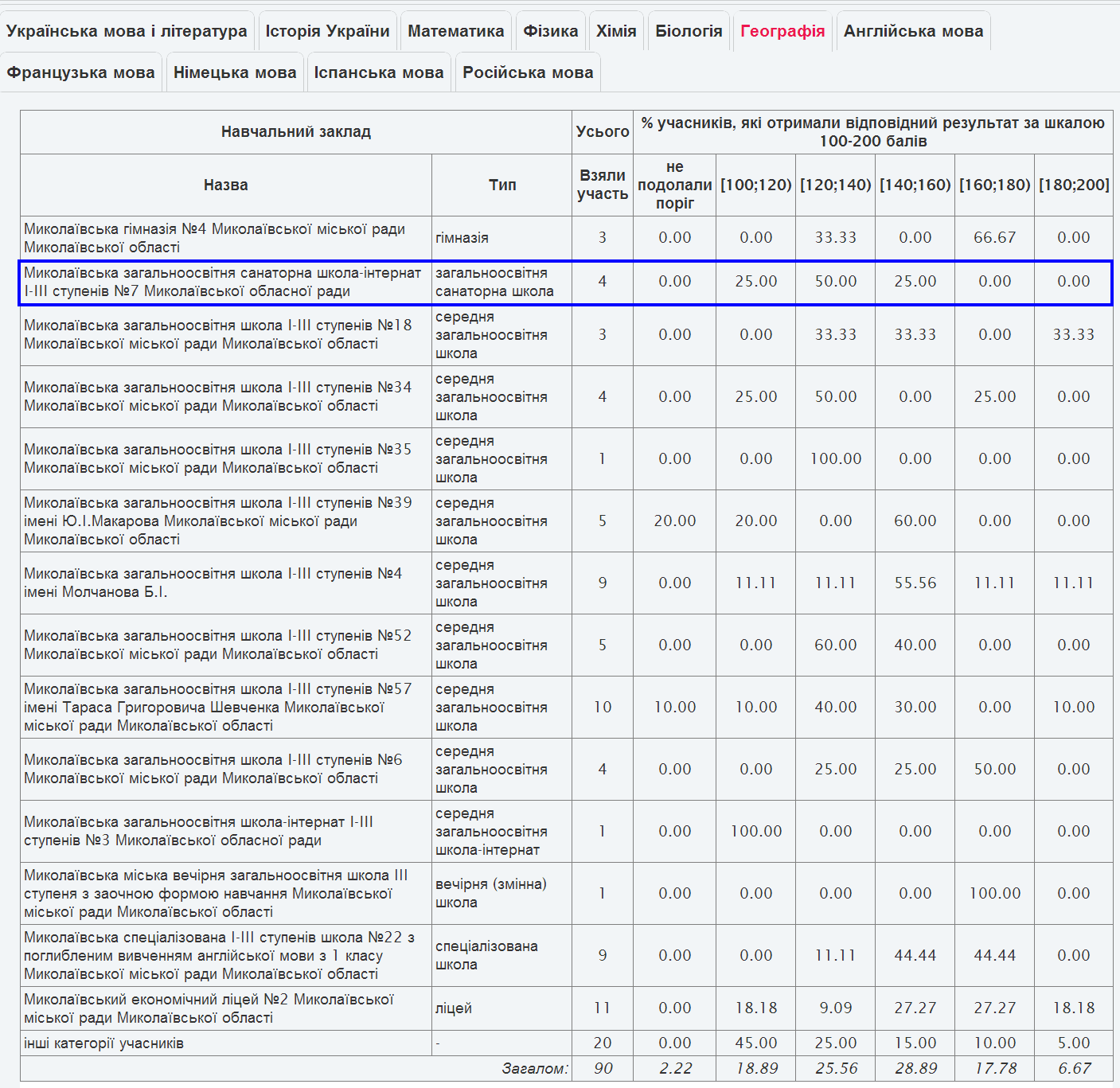The image size is (1120, 1088).
Task: Select the Біологія tab
Action: point(689,31)
